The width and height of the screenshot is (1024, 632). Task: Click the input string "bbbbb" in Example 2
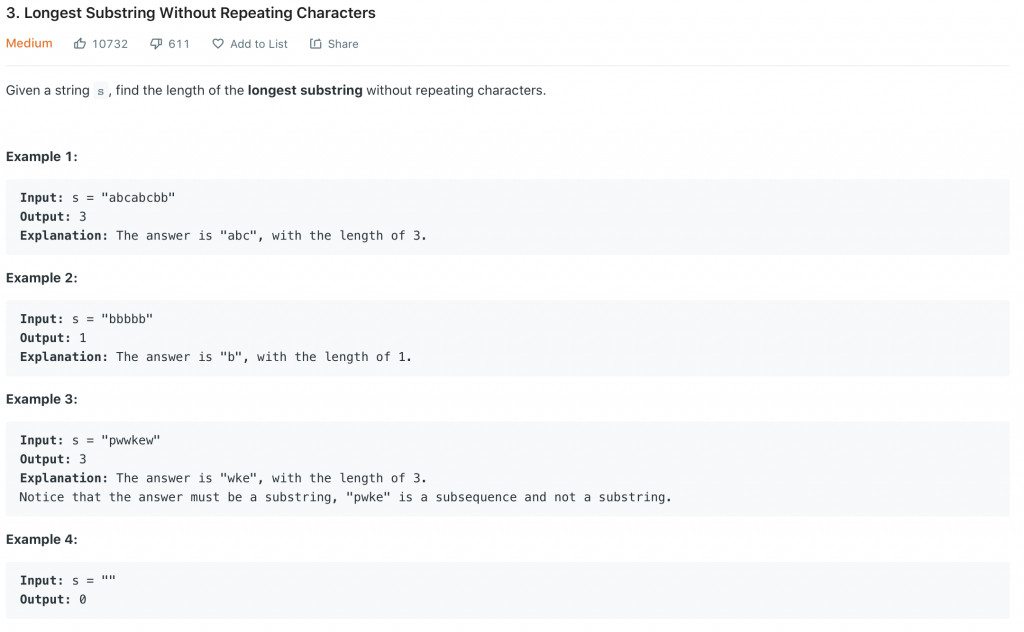pyautogui.click(x=127, y=319)
